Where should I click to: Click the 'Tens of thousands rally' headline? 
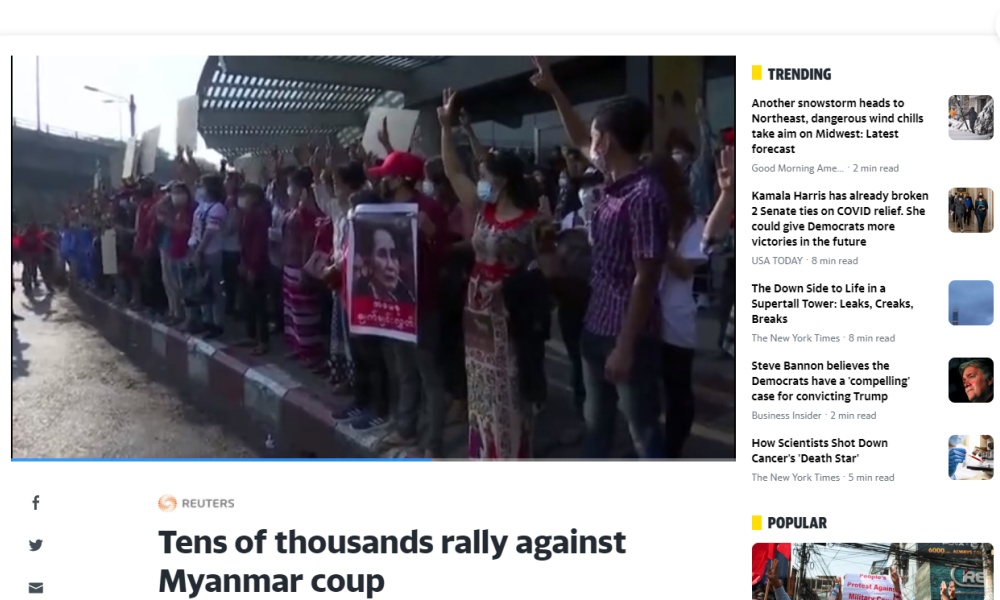[392, 561]
